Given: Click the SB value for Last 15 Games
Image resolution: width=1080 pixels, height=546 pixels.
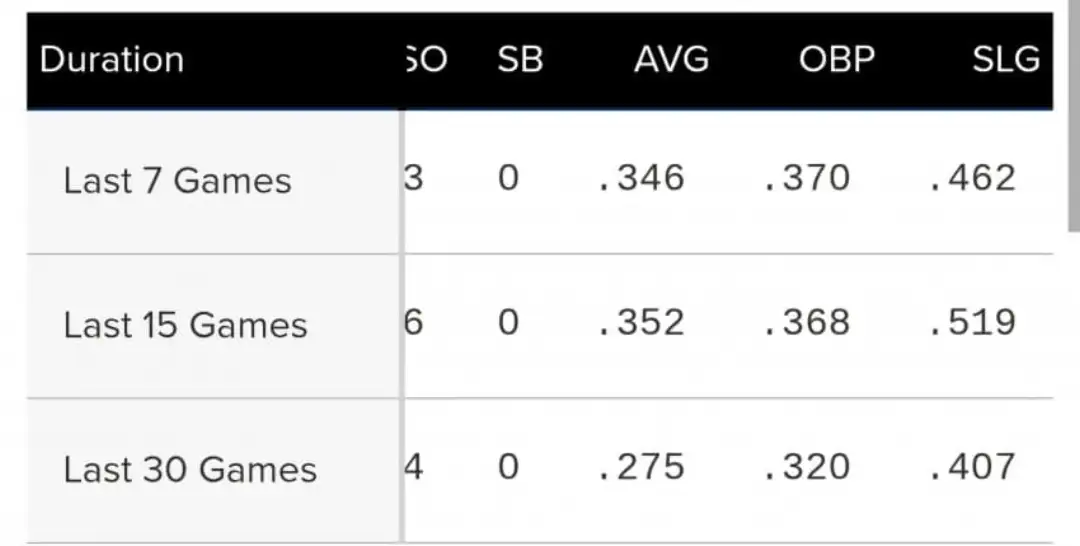Looking at the screenshot, I should 509,322.
